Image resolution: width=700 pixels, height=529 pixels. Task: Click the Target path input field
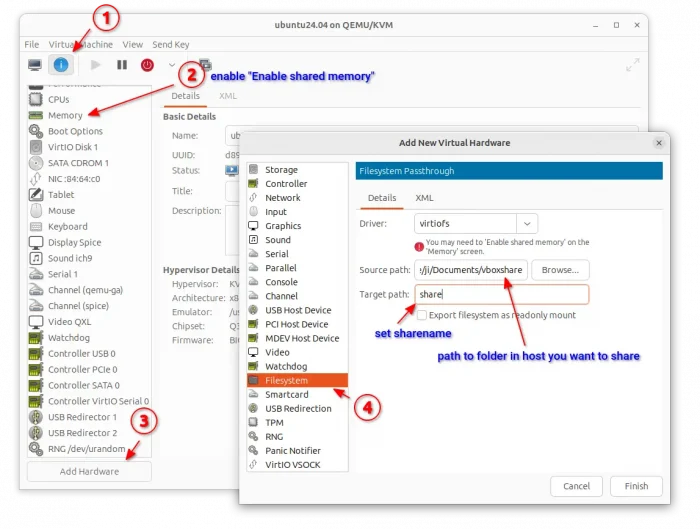[502, 295]
